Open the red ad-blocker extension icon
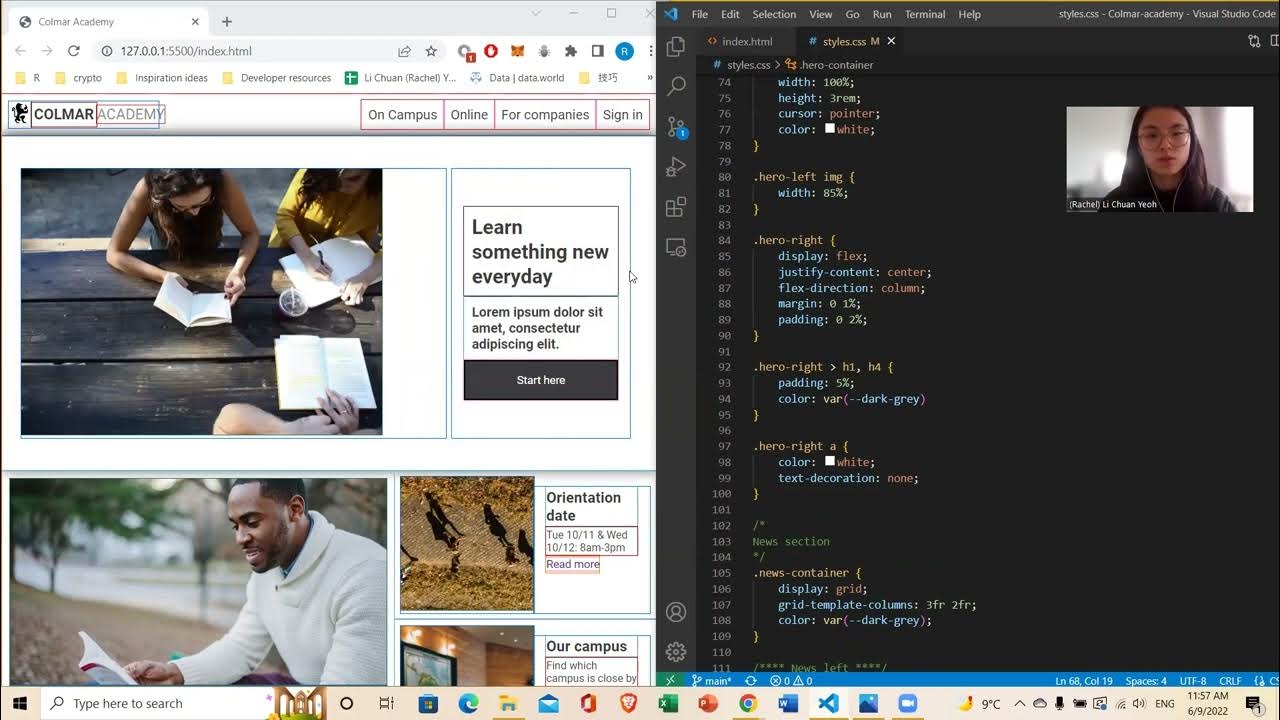 pos(490,51)
